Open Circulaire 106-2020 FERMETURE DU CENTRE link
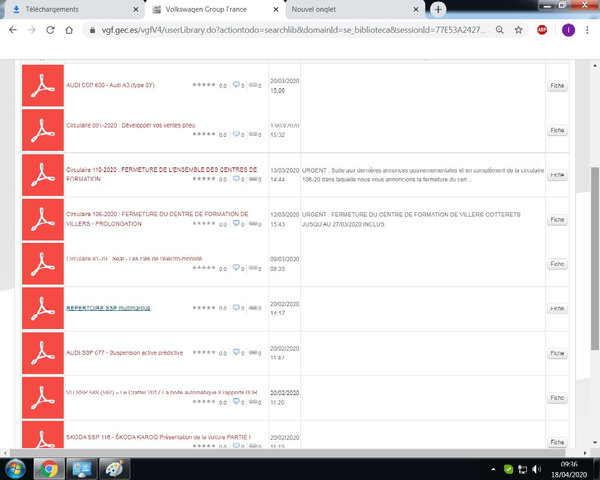The image size is (600, 480). pos(157,219)
